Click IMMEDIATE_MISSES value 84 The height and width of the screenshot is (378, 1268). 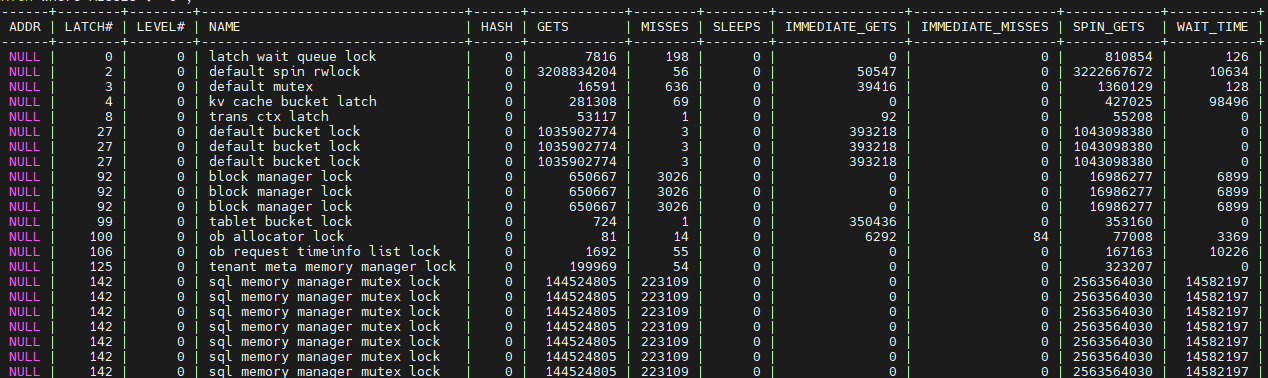[1041, 236]
